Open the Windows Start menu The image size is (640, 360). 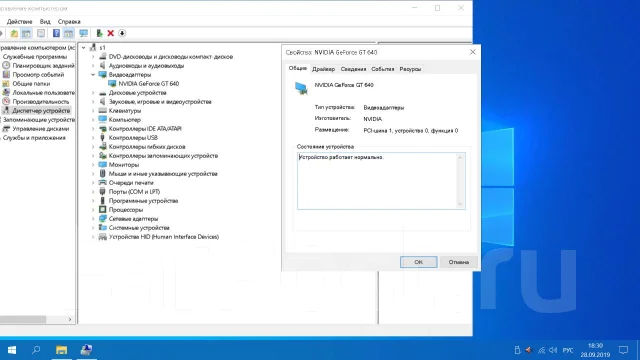12,350
